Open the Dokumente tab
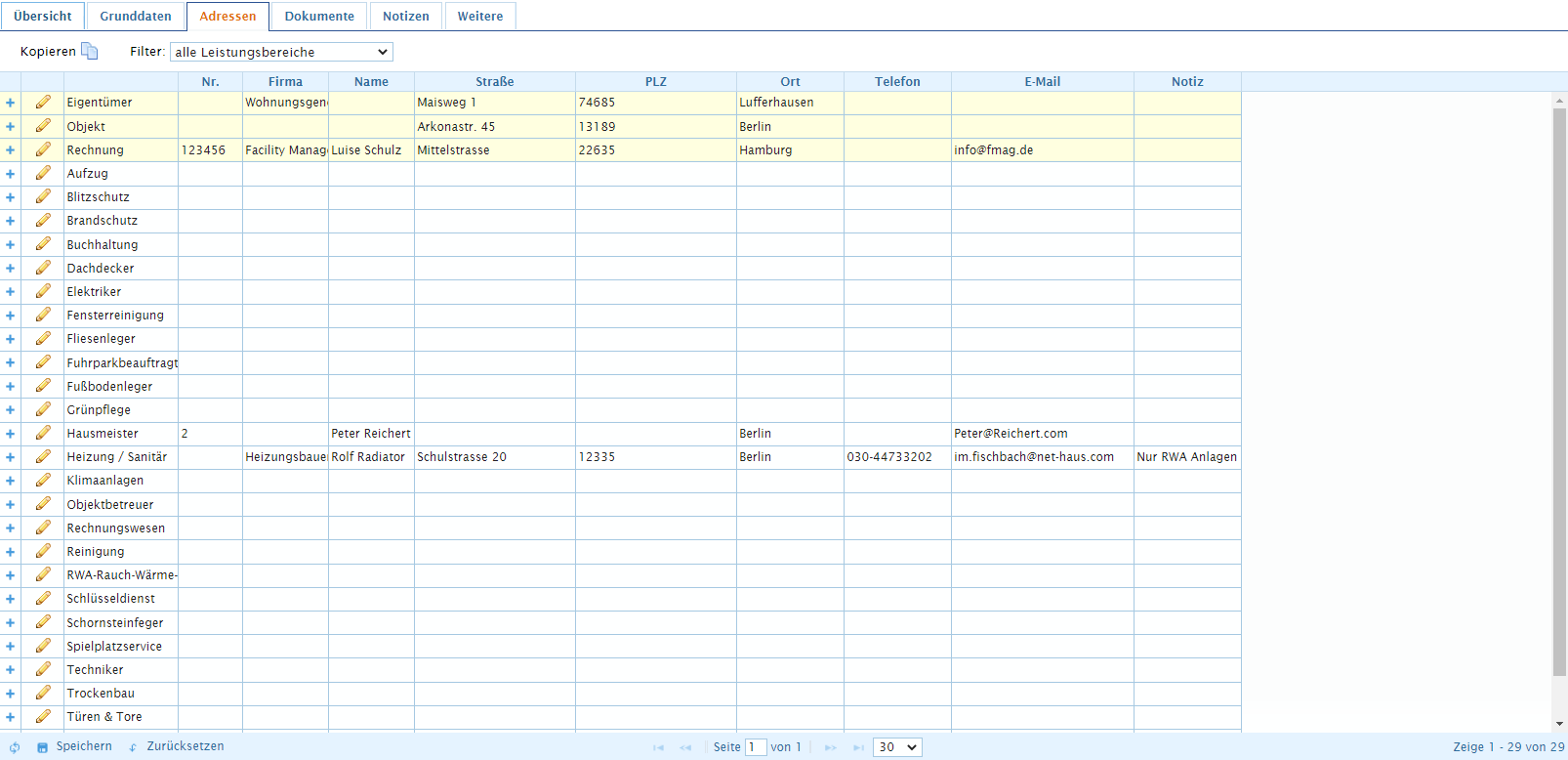The width and height of the screenshot is (1568, 760). pos(319,17)
